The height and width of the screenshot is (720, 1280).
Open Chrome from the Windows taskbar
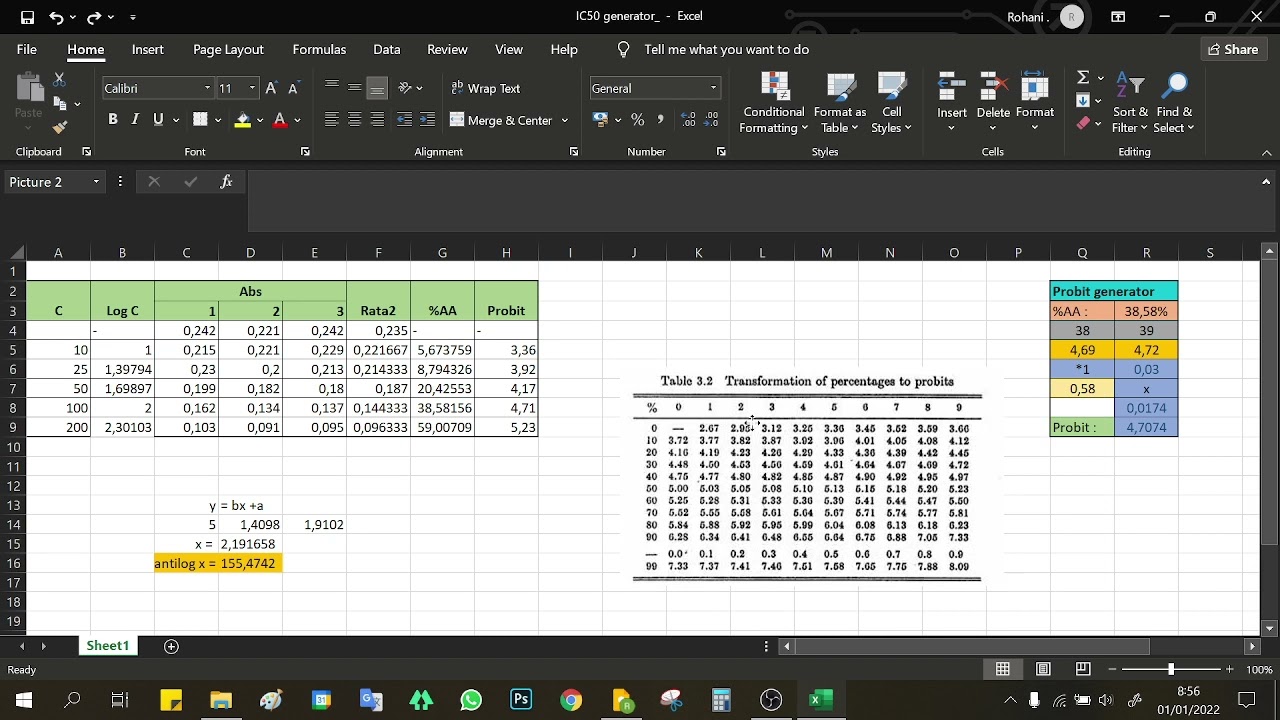point(571,700)
